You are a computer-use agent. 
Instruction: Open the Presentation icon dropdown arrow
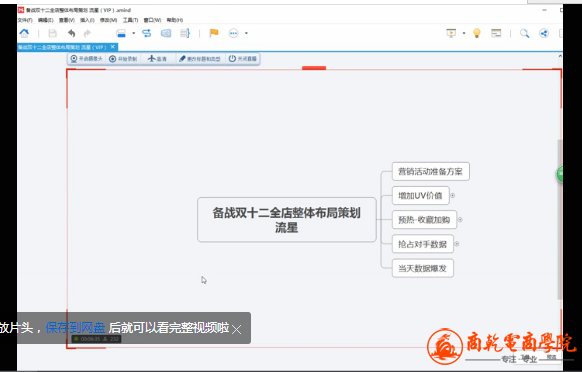coord(464,33)
